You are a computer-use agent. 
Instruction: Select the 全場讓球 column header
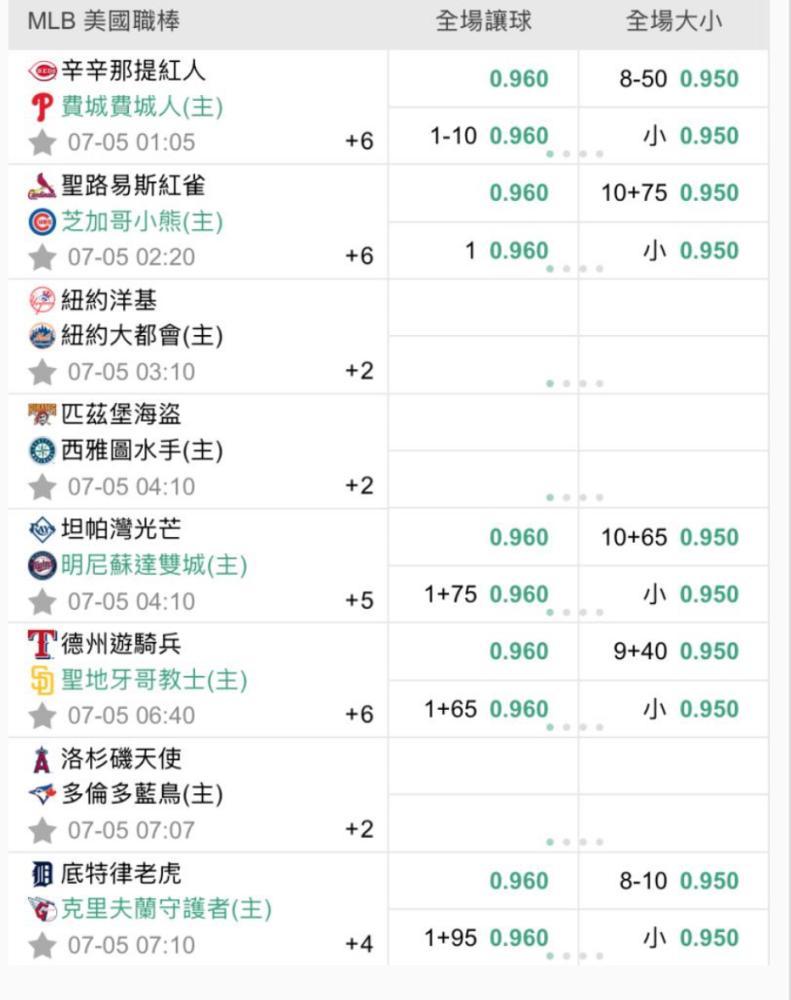point(483,22)
